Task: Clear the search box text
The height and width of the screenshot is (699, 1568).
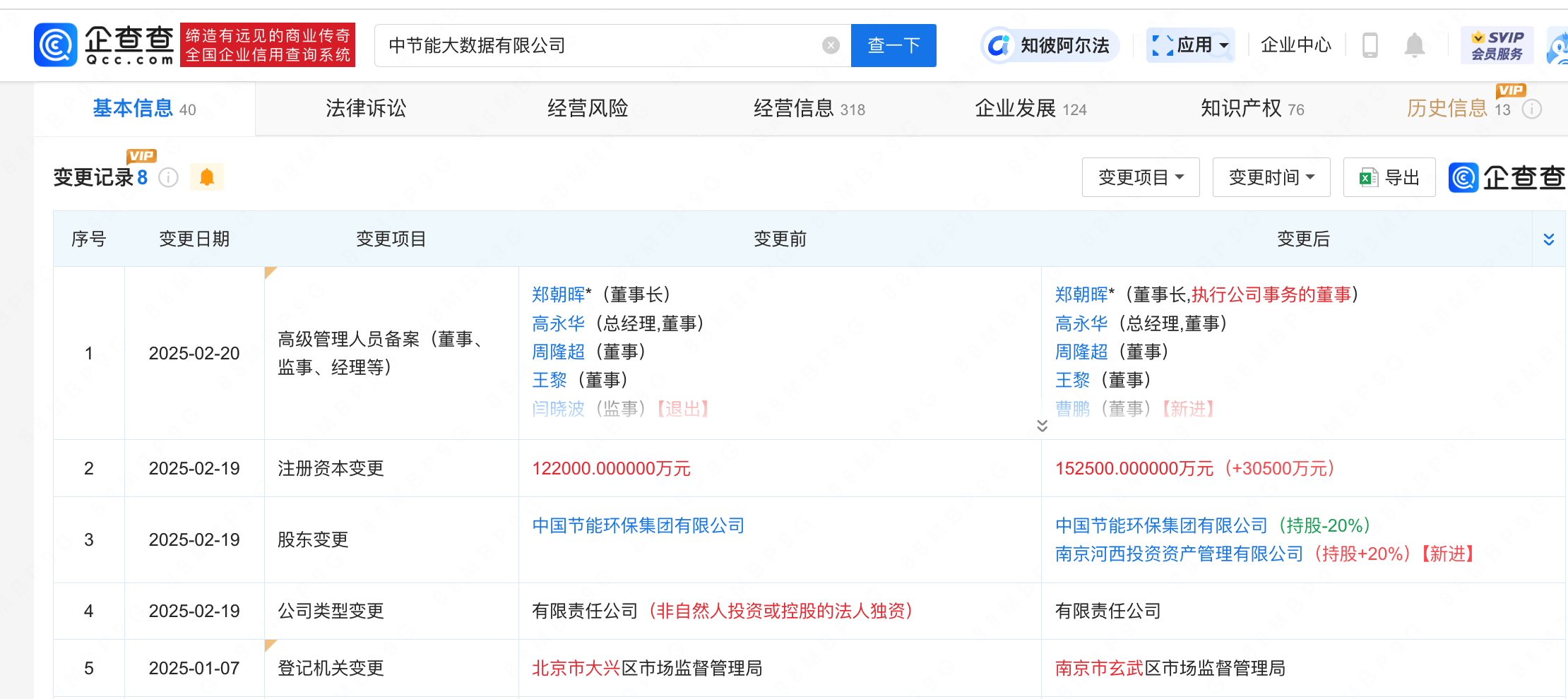Action: (x=831, y=46)
